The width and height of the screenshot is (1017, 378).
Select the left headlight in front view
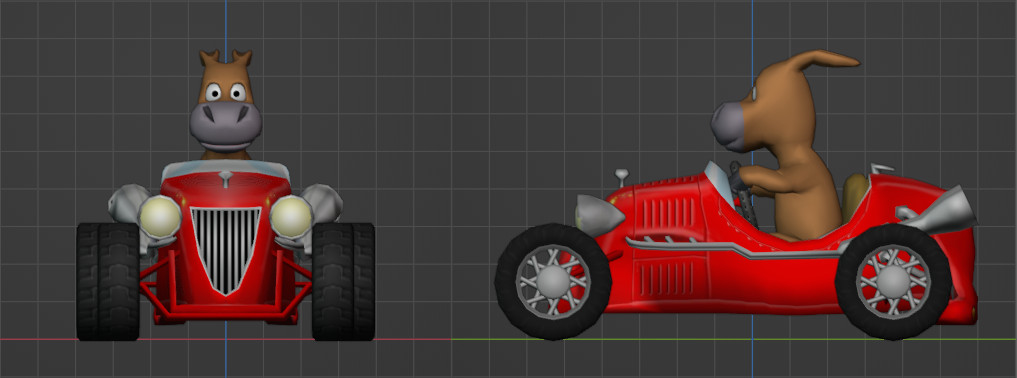pos(160,216)
